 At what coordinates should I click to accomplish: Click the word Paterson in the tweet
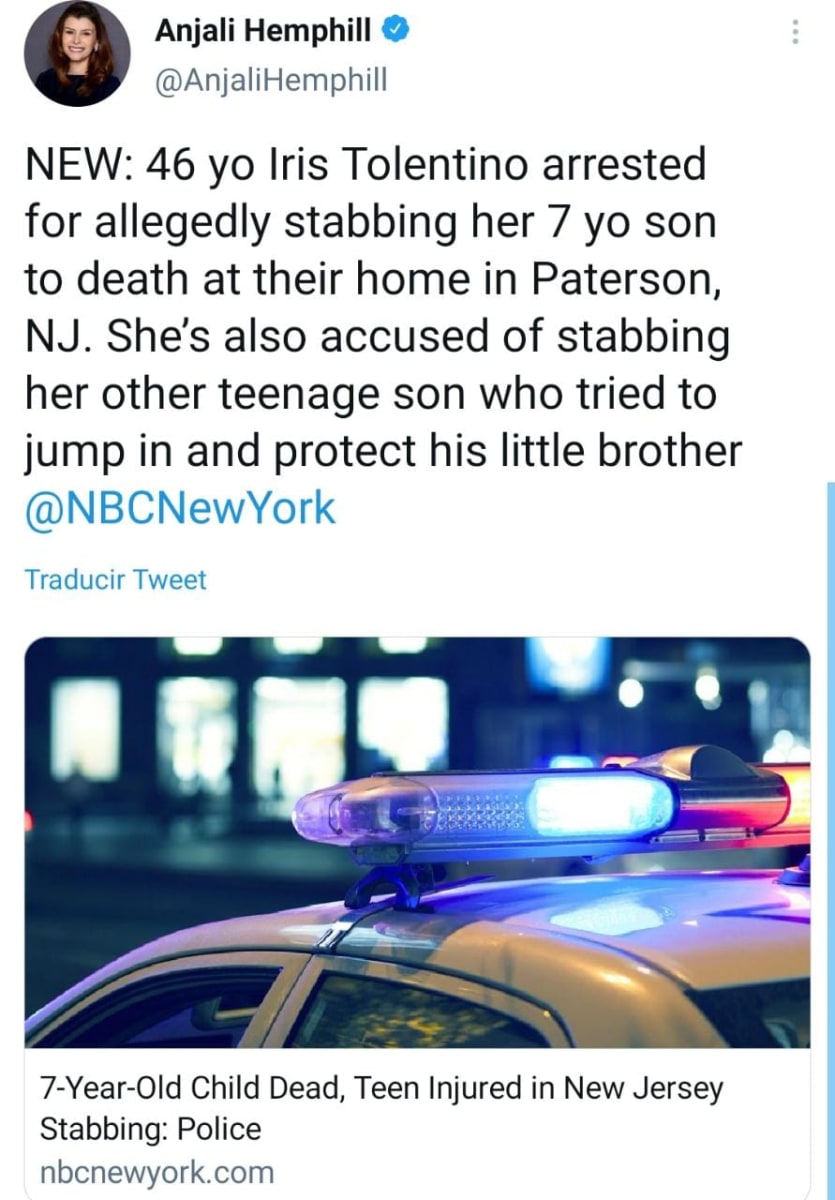[619, 278]
